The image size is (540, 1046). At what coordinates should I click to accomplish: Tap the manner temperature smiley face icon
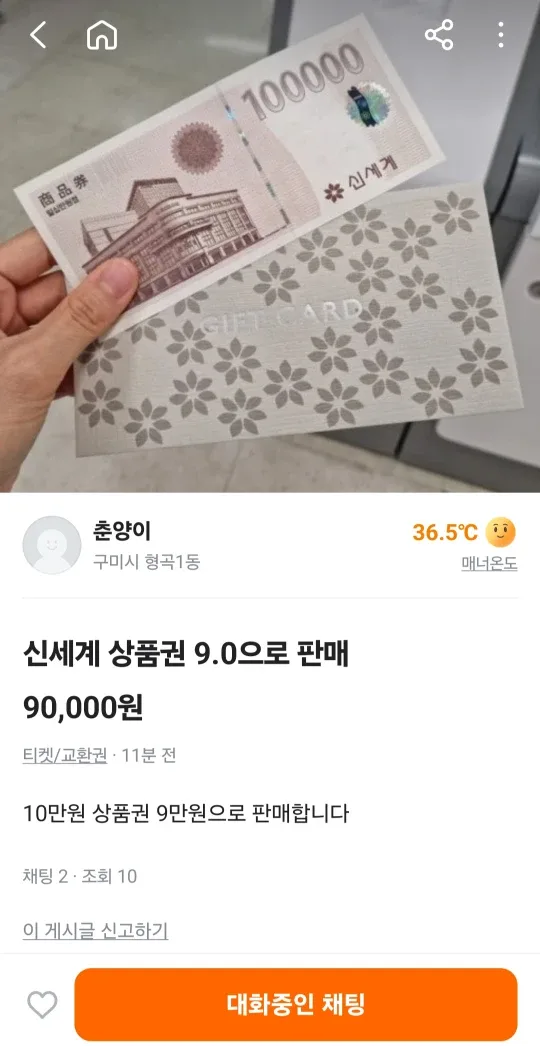pyautogui.click(x=501, y=532)
